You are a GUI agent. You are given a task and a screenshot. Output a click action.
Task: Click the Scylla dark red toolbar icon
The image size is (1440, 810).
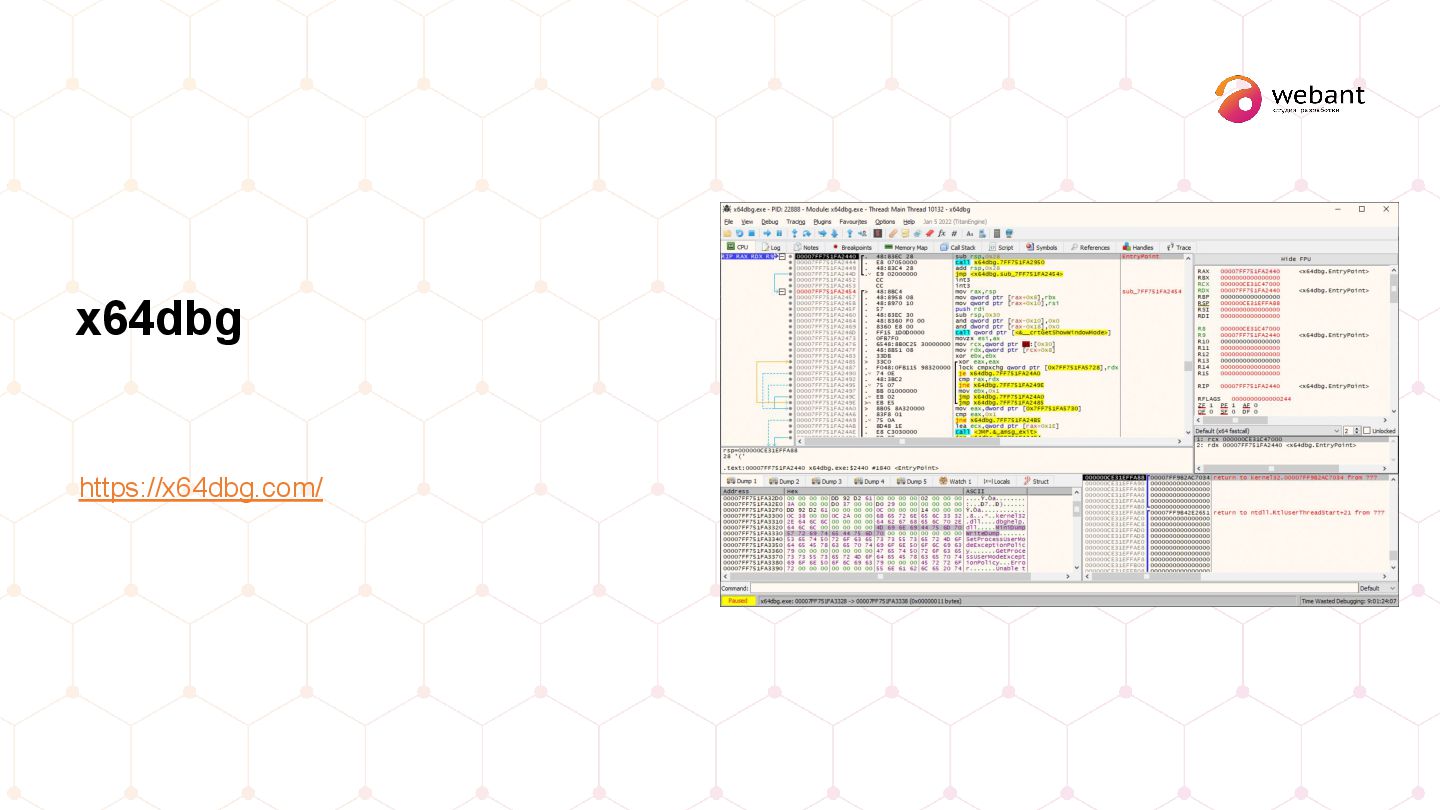(877, 233)
